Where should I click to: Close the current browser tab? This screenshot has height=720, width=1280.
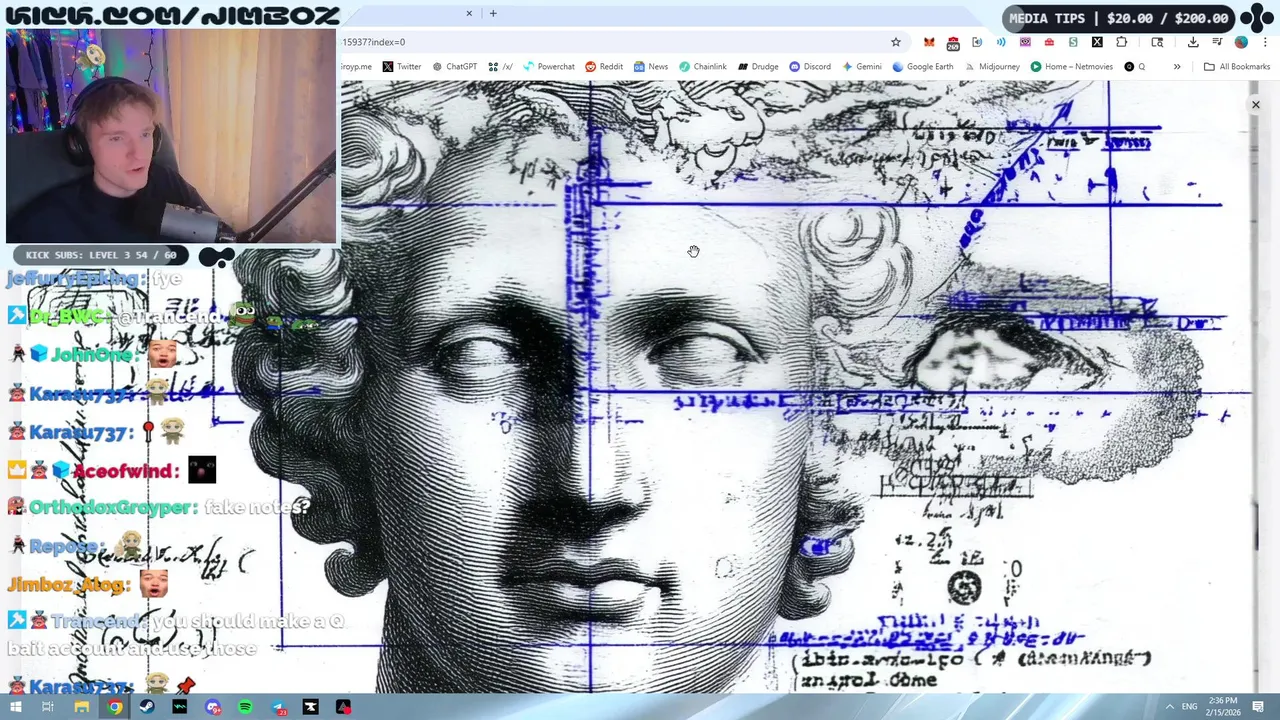pyautogui.click(x=469, y=13)
